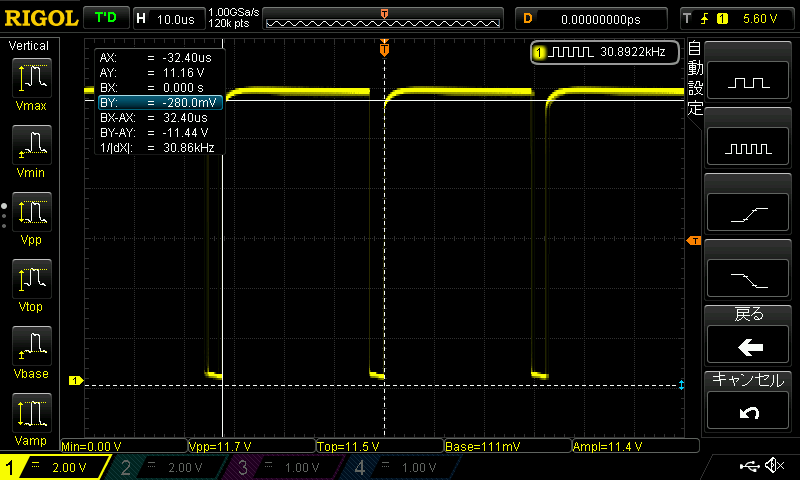Click the キャンセル undo button
The height and width of the screenshot is (480, 800).
[x=748, y=411]
